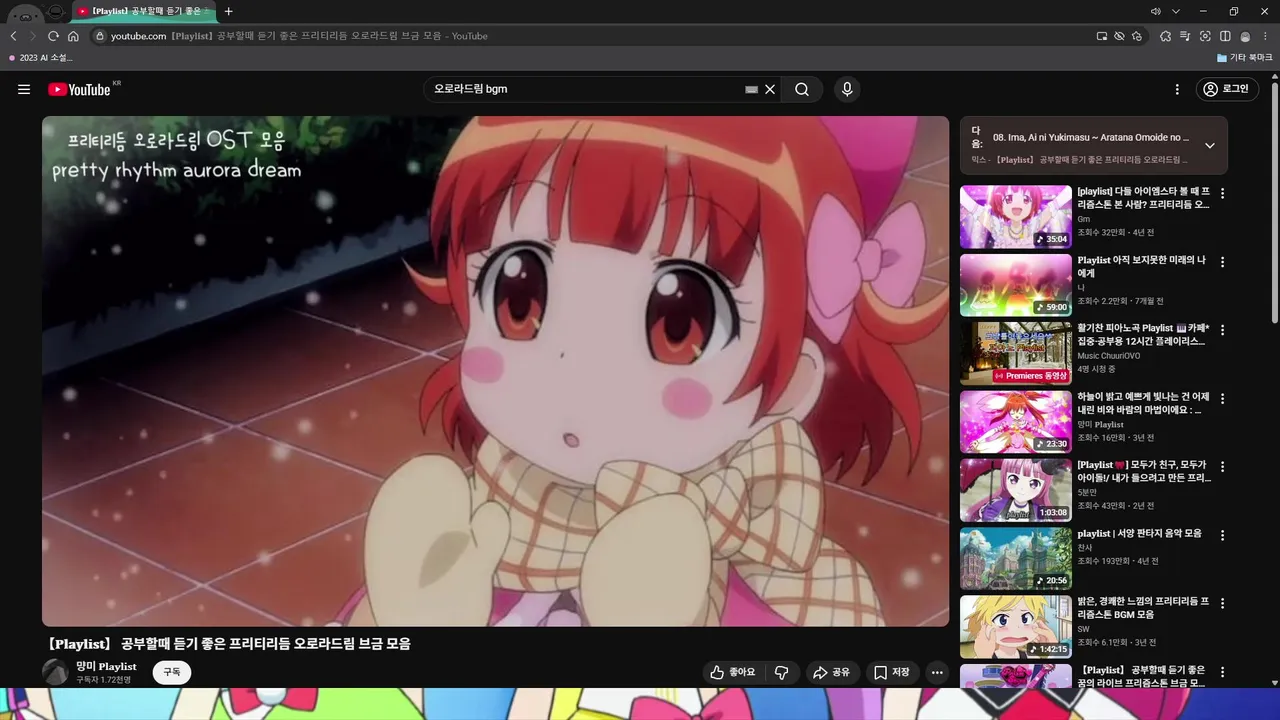Image resolution: width=1280 pixels, height=720 pixels.
Task: Open the 기타 북마크 folder
Action: click(1245, 58)
